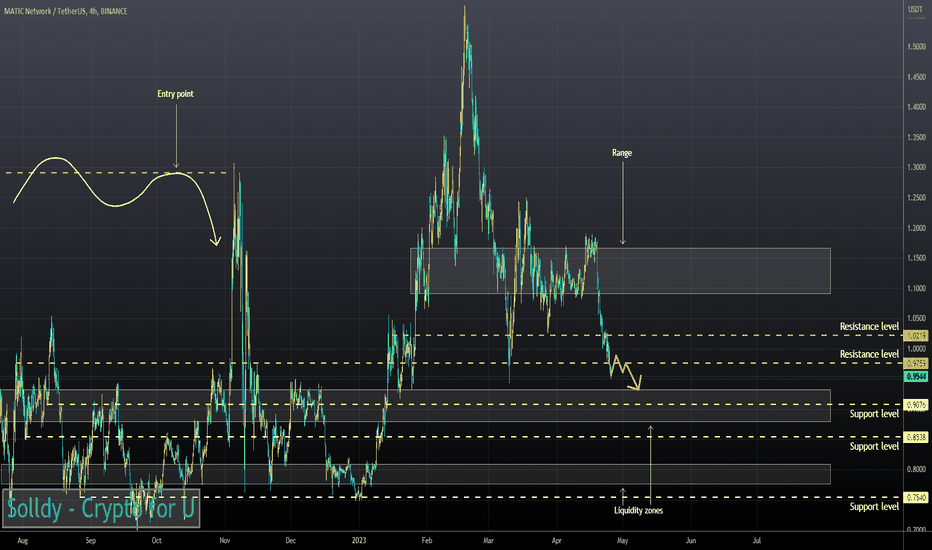Click the green current price tag 0.9544
Screen dimensions: 932x550
pos(916,376)
